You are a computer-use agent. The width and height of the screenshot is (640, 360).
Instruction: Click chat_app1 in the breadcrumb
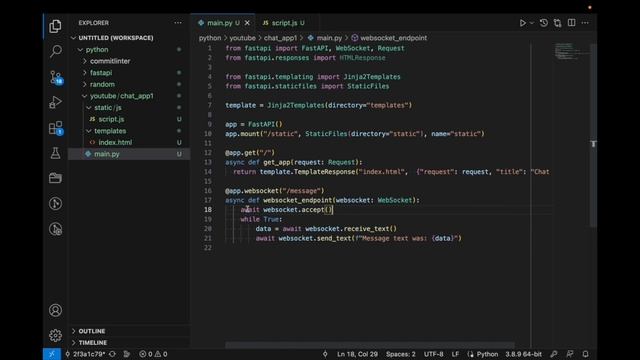[280, 38]
